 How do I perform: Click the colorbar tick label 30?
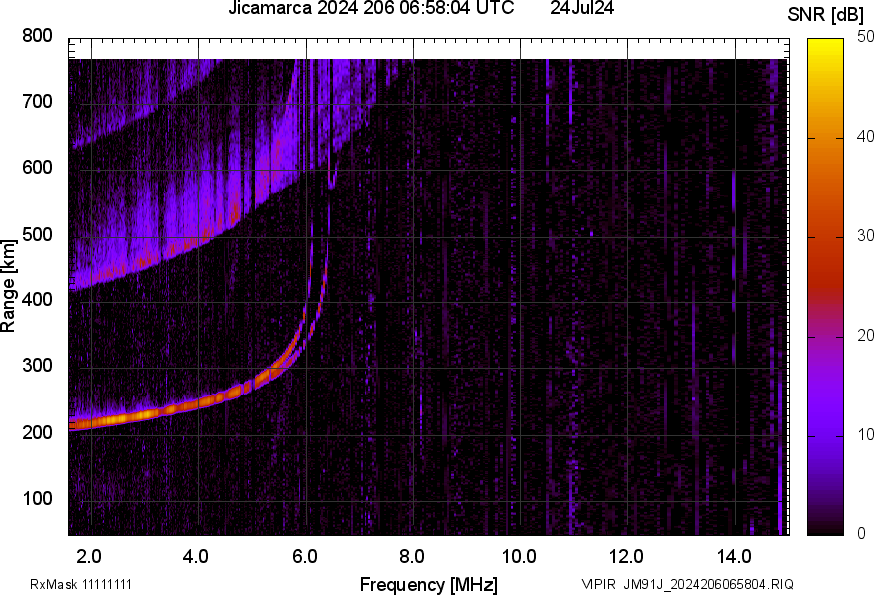click(x=865, y=236)
